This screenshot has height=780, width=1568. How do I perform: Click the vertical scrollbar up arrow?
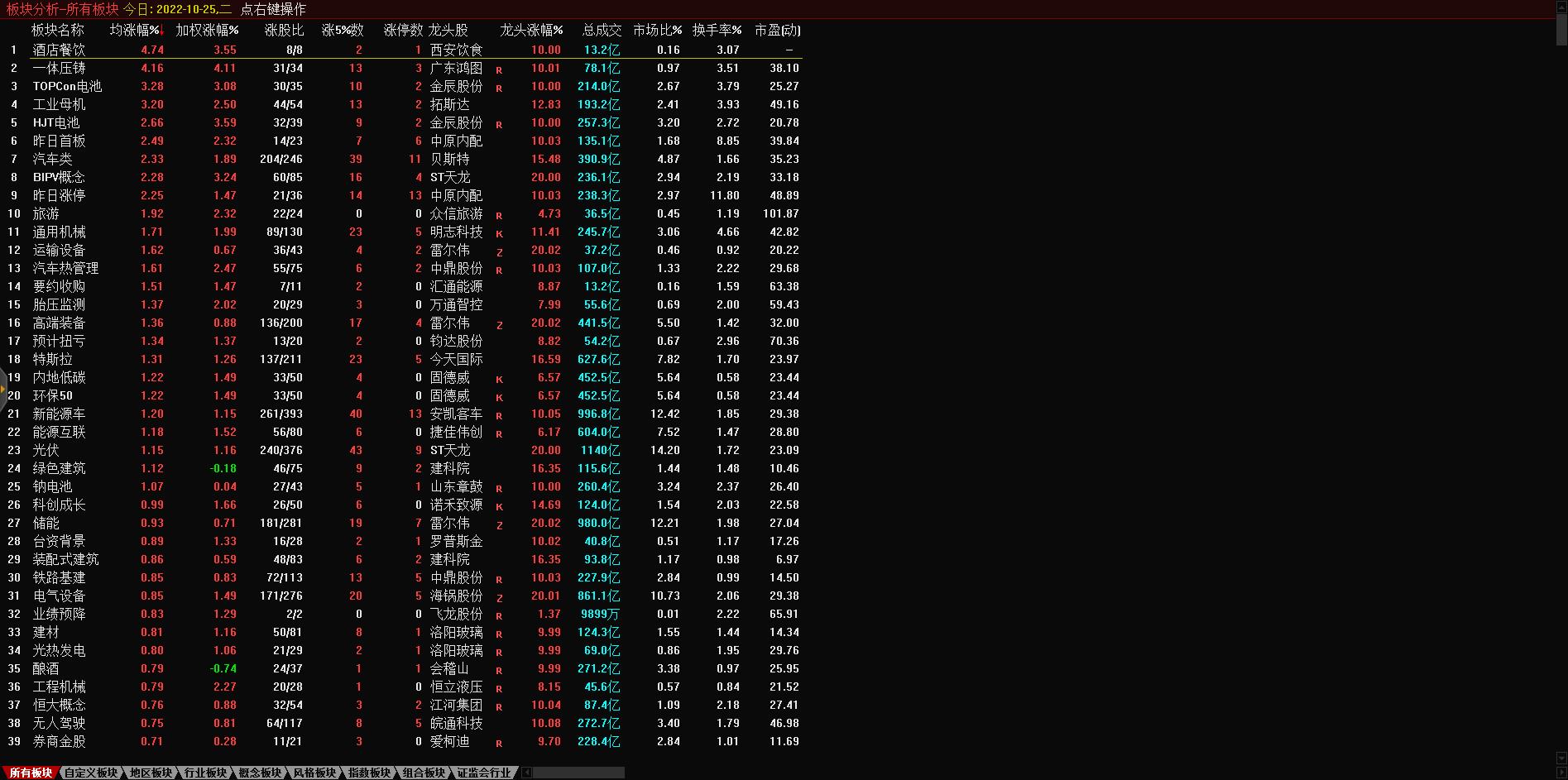point(1561,7)
